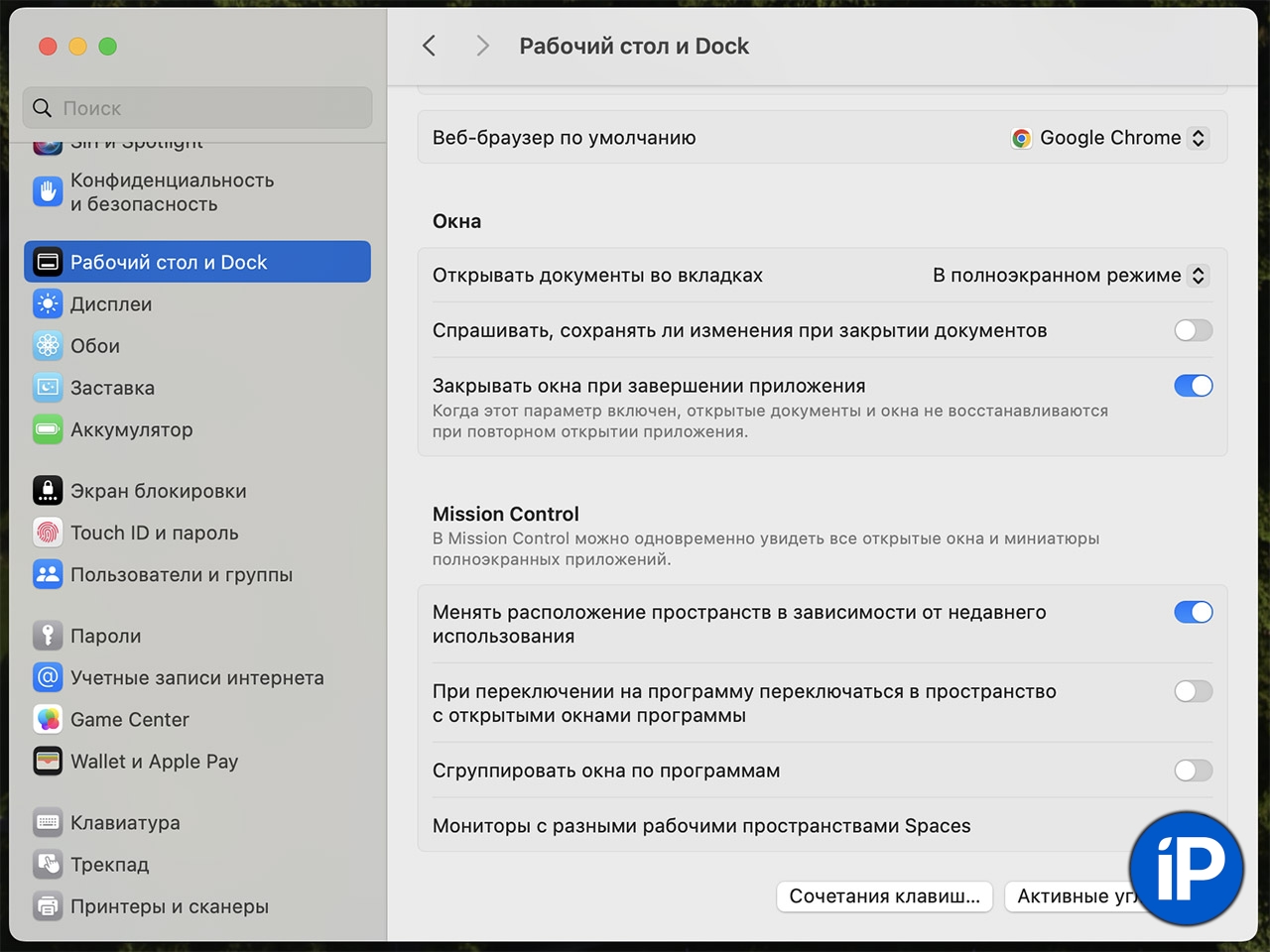Click the Пароли key icon

pyautogui.click(x=48, y=636)
